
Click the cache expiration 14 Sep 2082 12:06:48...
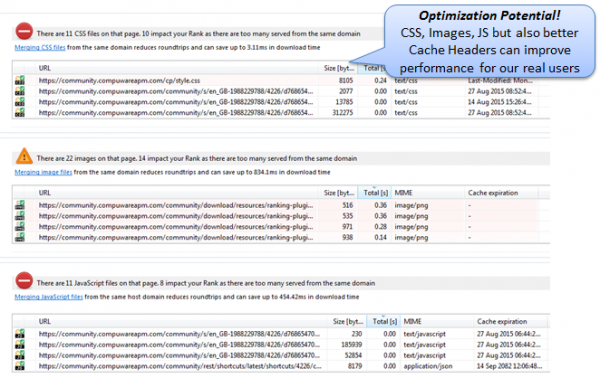[x=509, y=366]
